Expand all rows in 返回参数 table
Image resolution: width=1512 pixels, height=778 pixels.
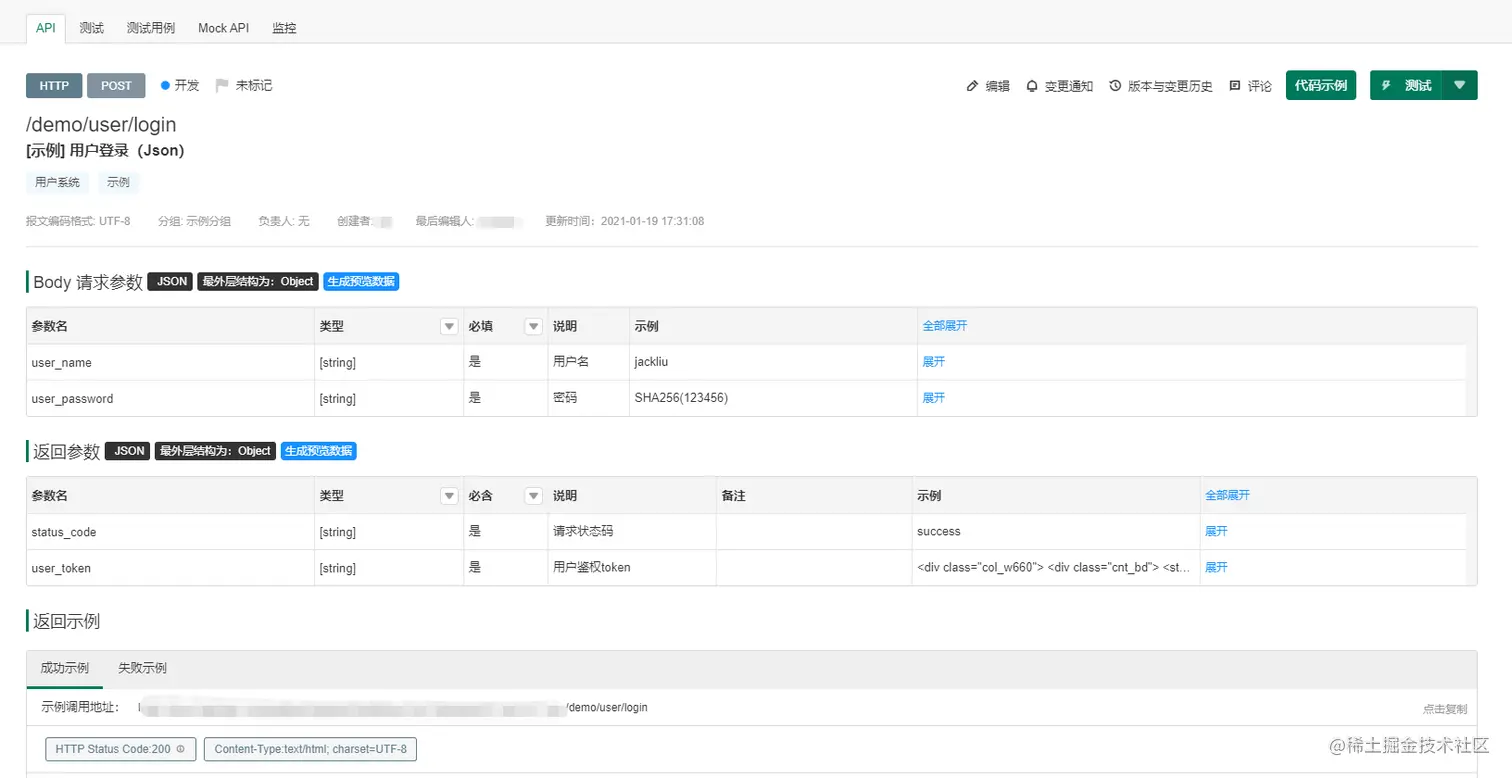(1227, 495)
